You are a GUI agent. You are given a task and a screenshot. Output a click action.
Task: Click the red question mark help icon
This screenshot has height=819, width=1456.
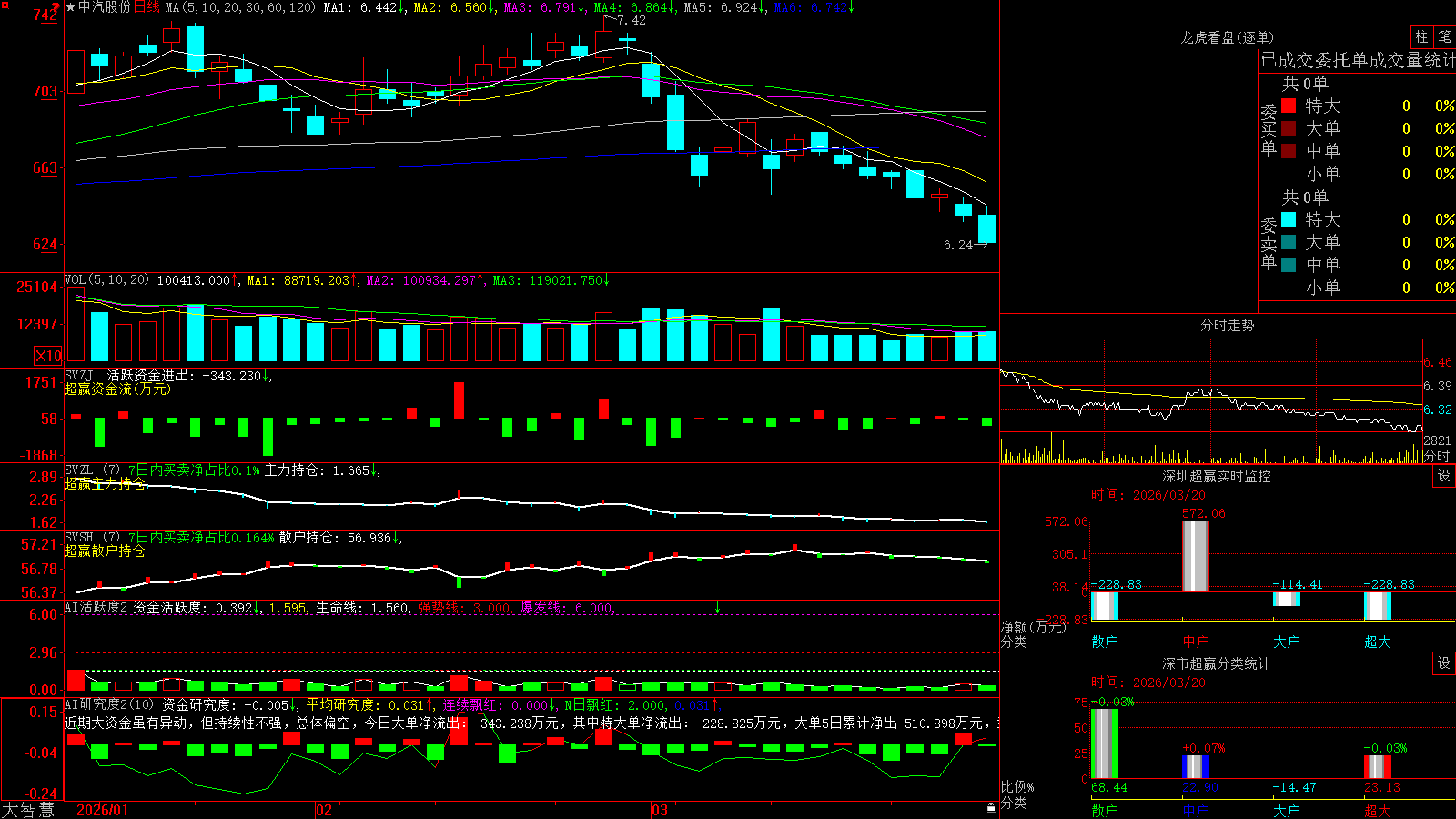[x=56, y=8]
